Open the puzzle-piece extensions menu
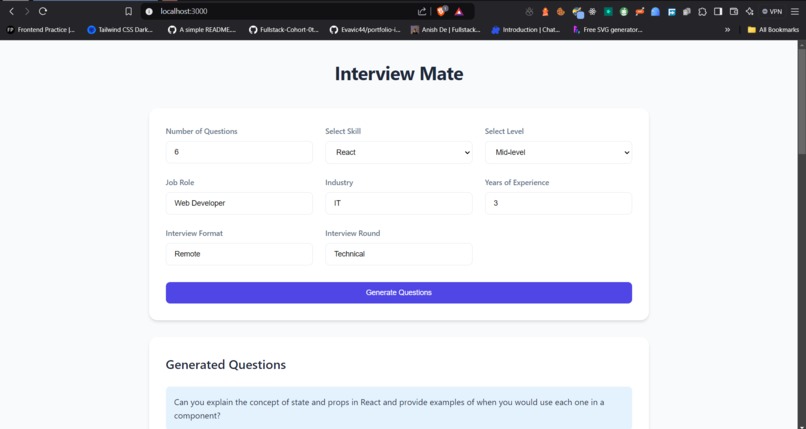Image resolution: width=806 pixels, height=429 pixels. (x=702, y=11)
